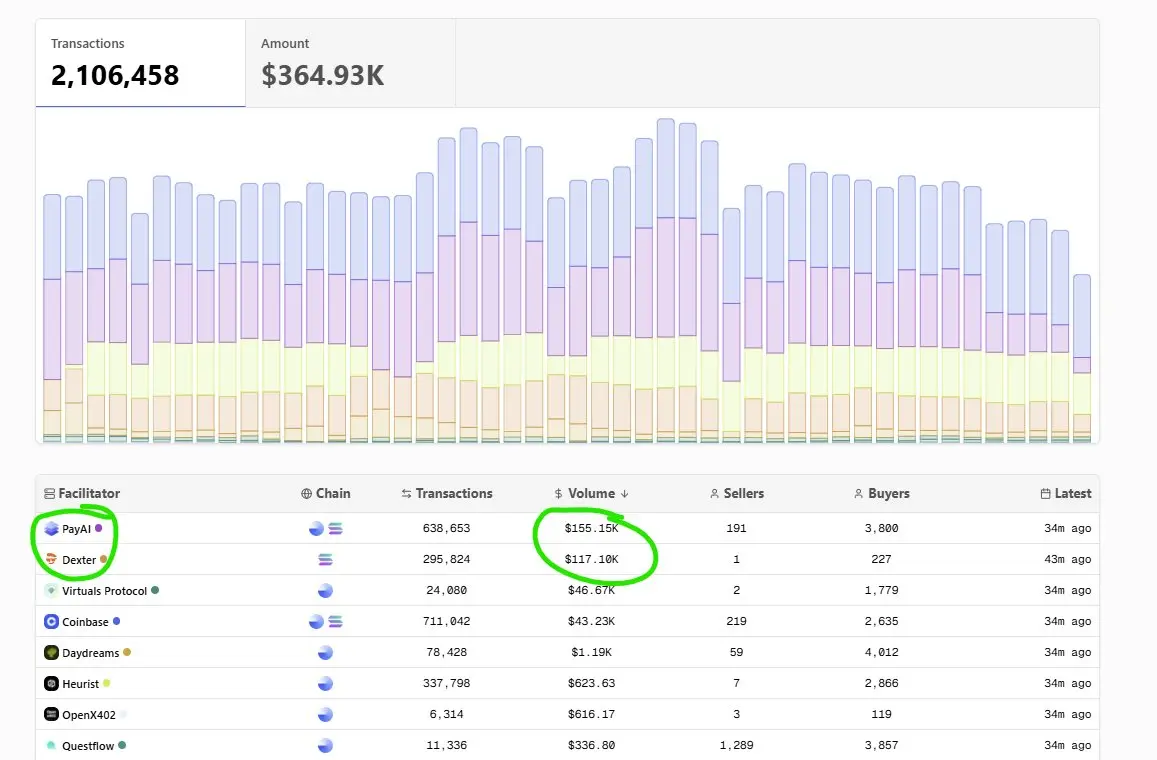The width and height of the screenshot is (1157, 760).
Task: Switch to the Transactions tab
Action: (x=140, y=63)
